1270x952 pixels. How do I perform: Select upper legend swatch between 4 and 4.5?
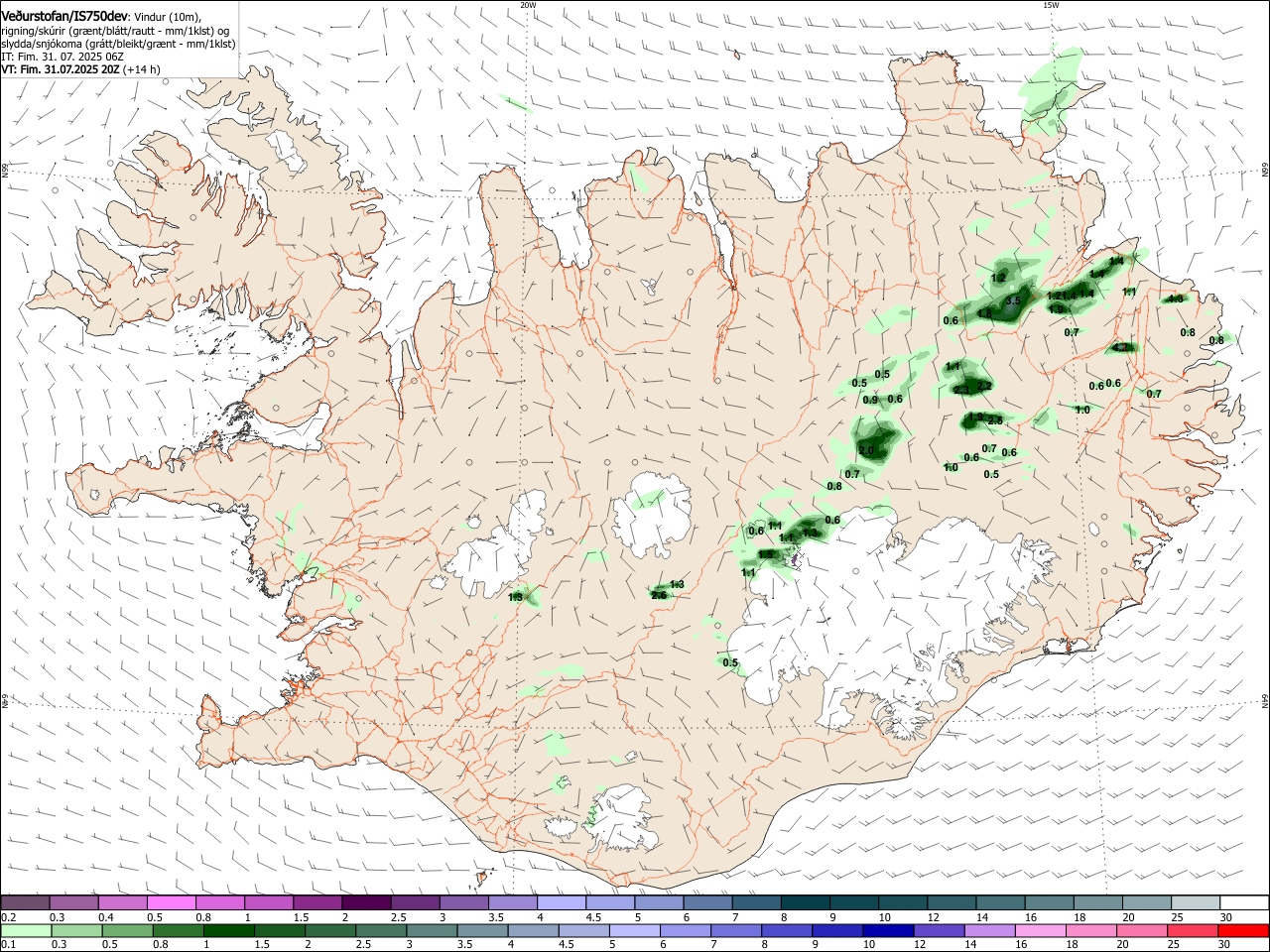[561, 903]
